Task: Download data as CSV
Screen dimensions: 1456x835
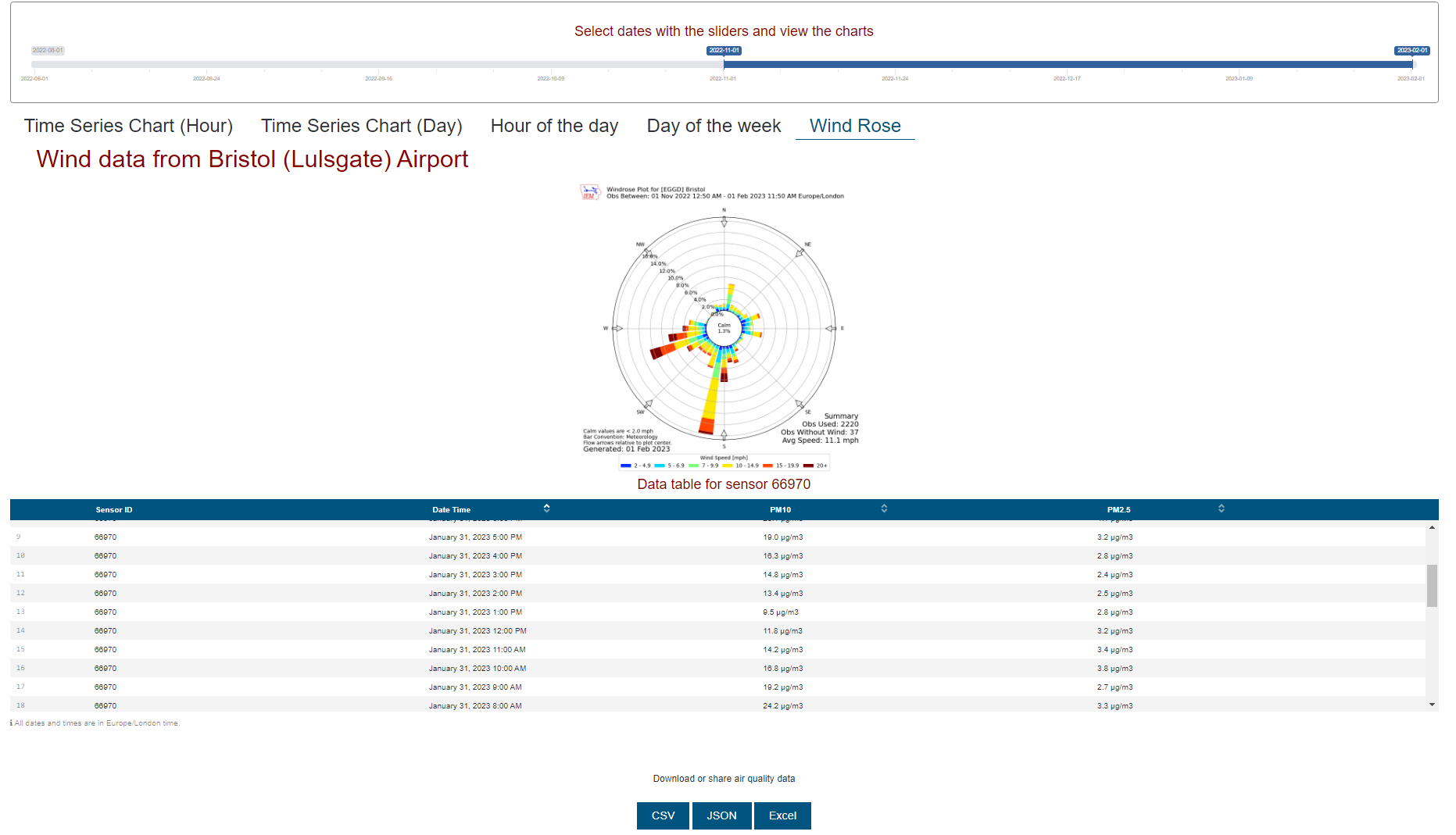Action: click(663, 815)
